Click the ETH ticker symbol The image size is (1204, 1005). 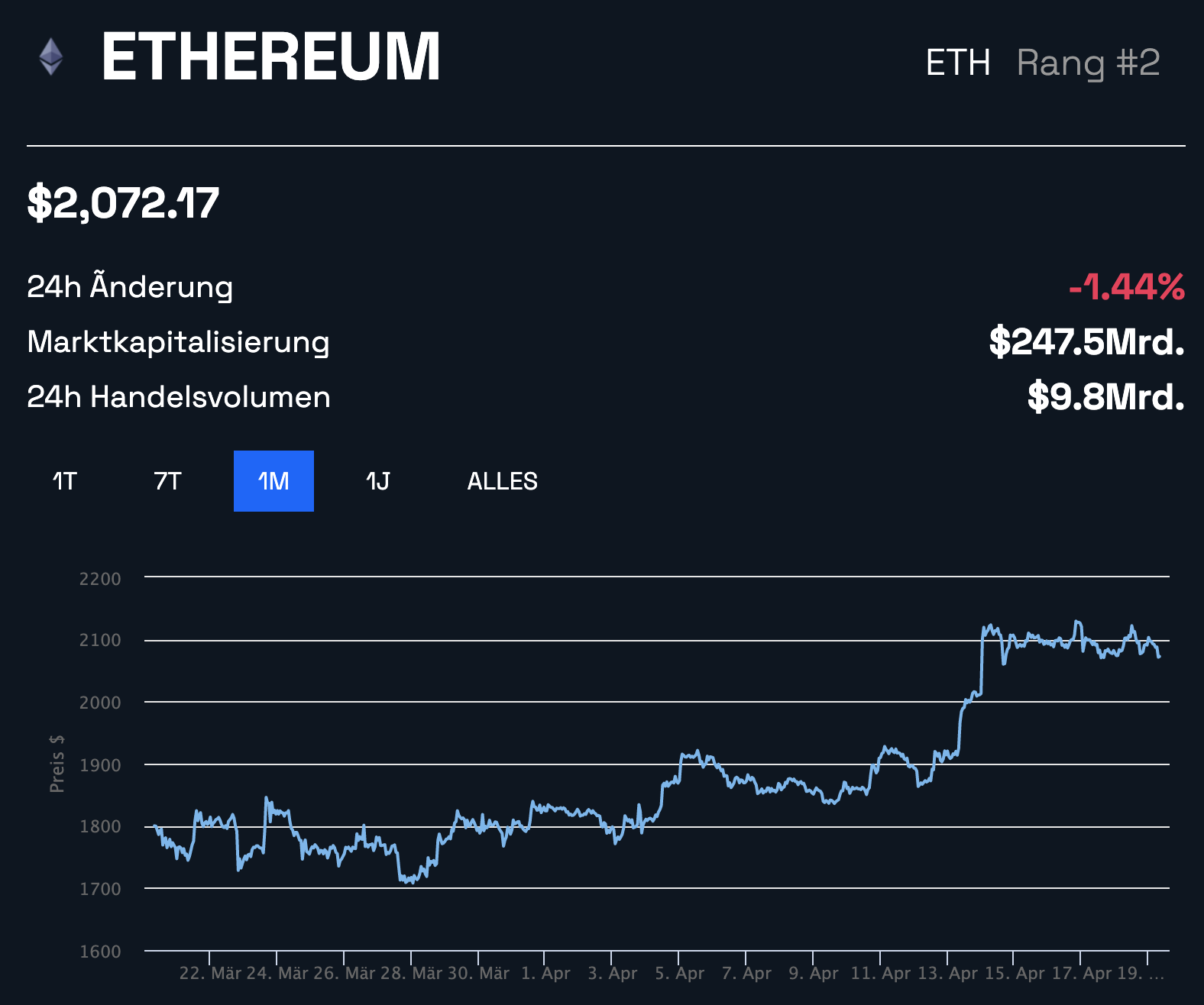tap(957, 63)
